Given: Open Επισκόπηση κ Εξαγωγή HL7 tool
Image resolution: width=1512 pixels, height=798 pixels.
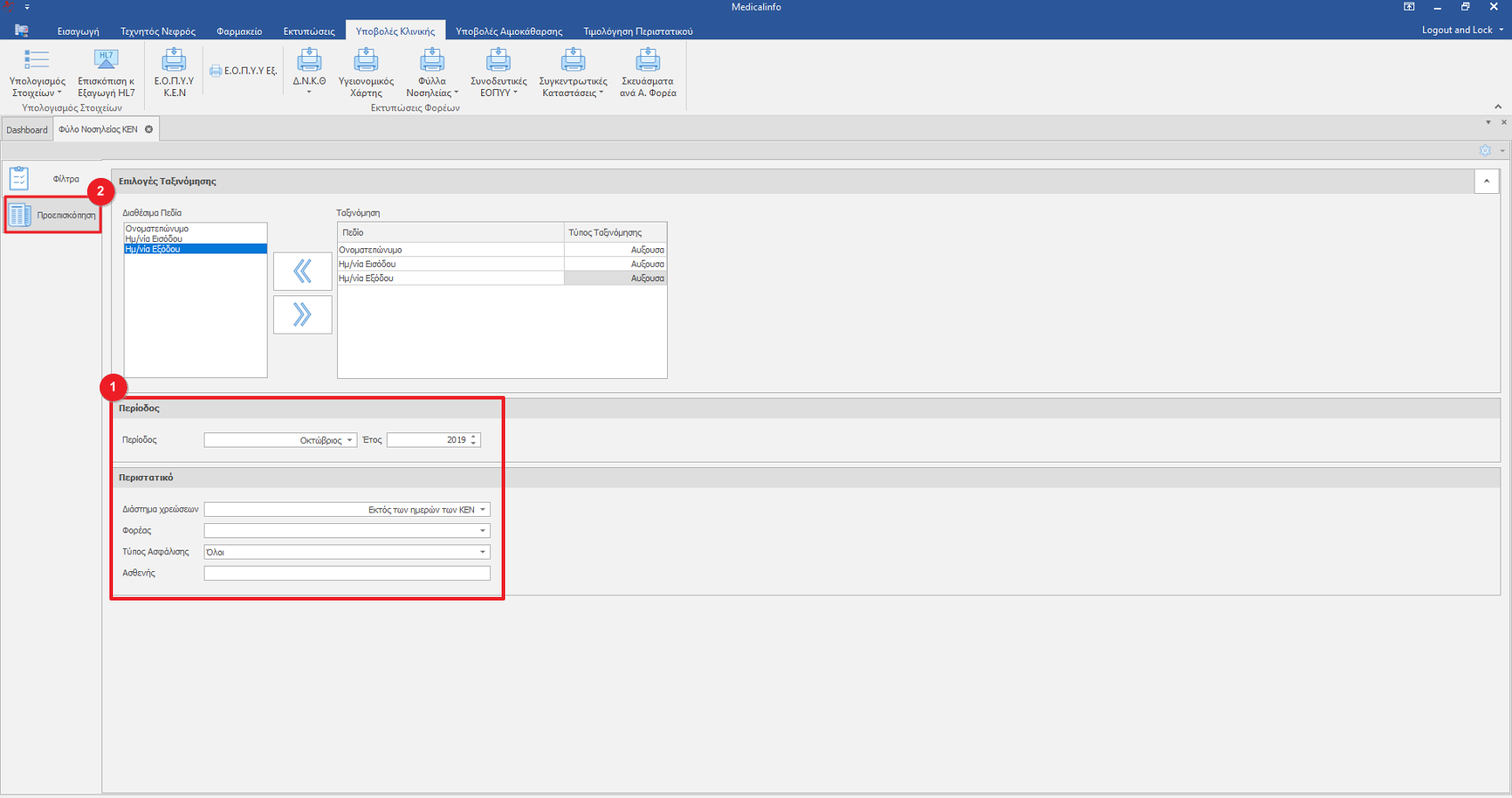Looking at the screenshot, I should pos(106,60).
